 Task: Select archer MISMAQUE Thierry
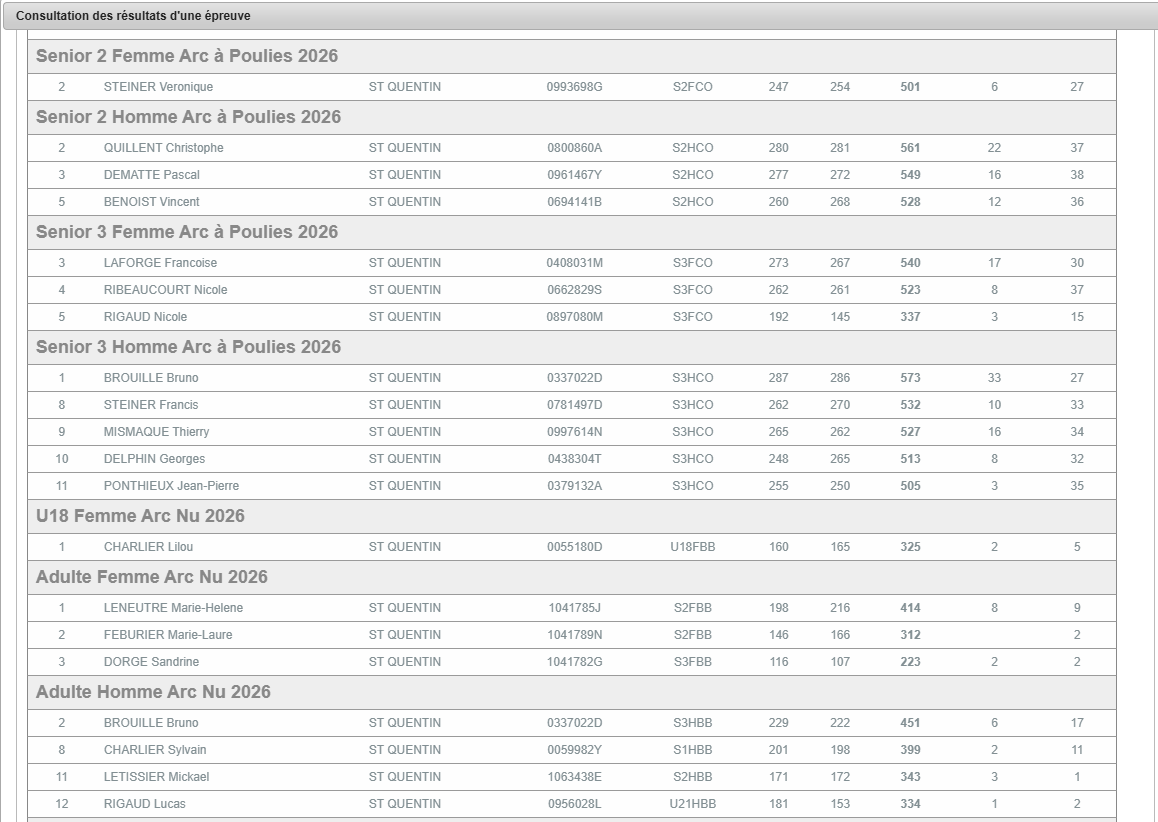pyautogui.click(x=156, y=432)
